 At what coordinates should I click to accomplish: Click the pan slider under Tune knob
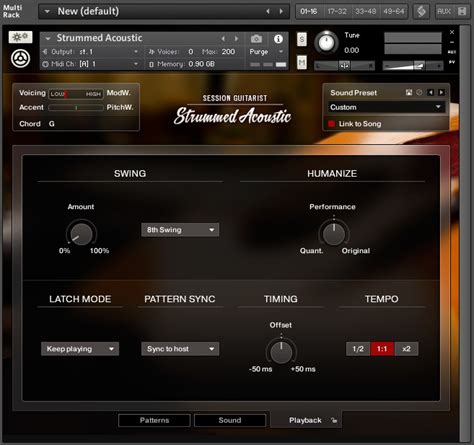tap(344, 66)
